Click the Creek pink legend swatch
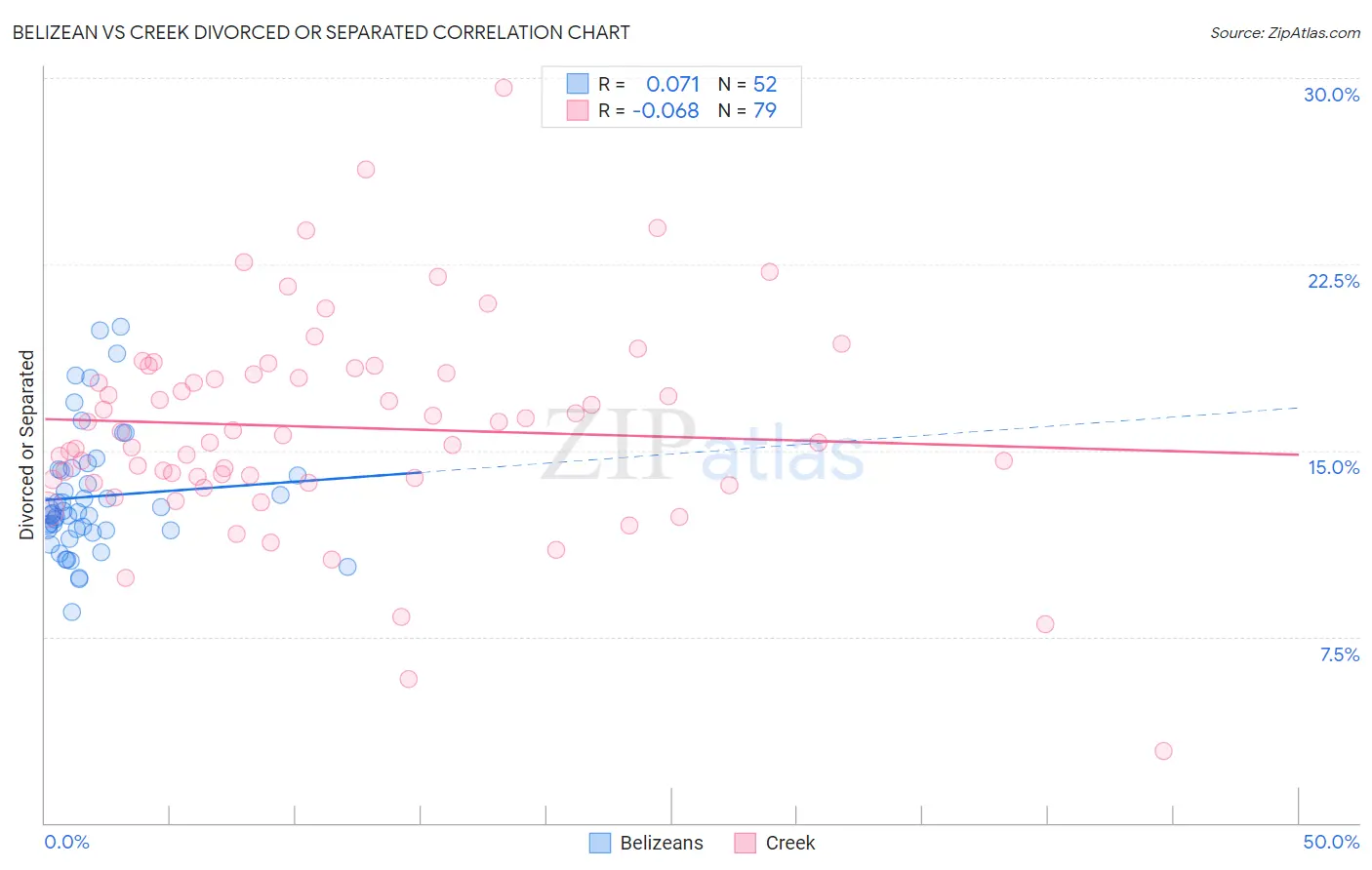This screenshot has width=1372, height=870. point(746,843)
